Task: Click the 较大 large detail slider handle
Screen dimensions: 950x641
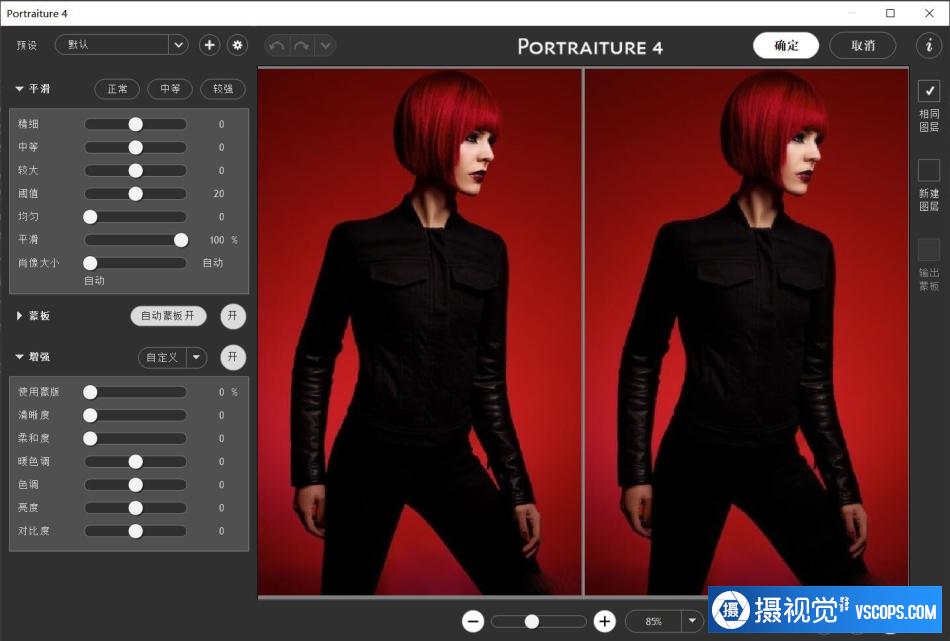Action: click(136, 171)
